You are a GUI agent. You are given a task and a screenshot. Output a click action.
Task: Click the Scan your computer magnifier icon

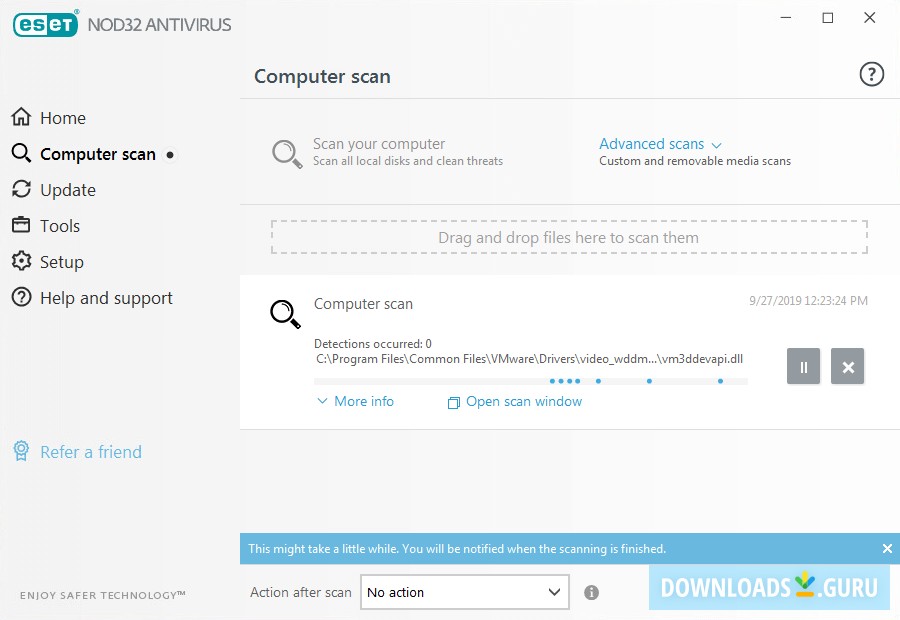click(286, 154)
